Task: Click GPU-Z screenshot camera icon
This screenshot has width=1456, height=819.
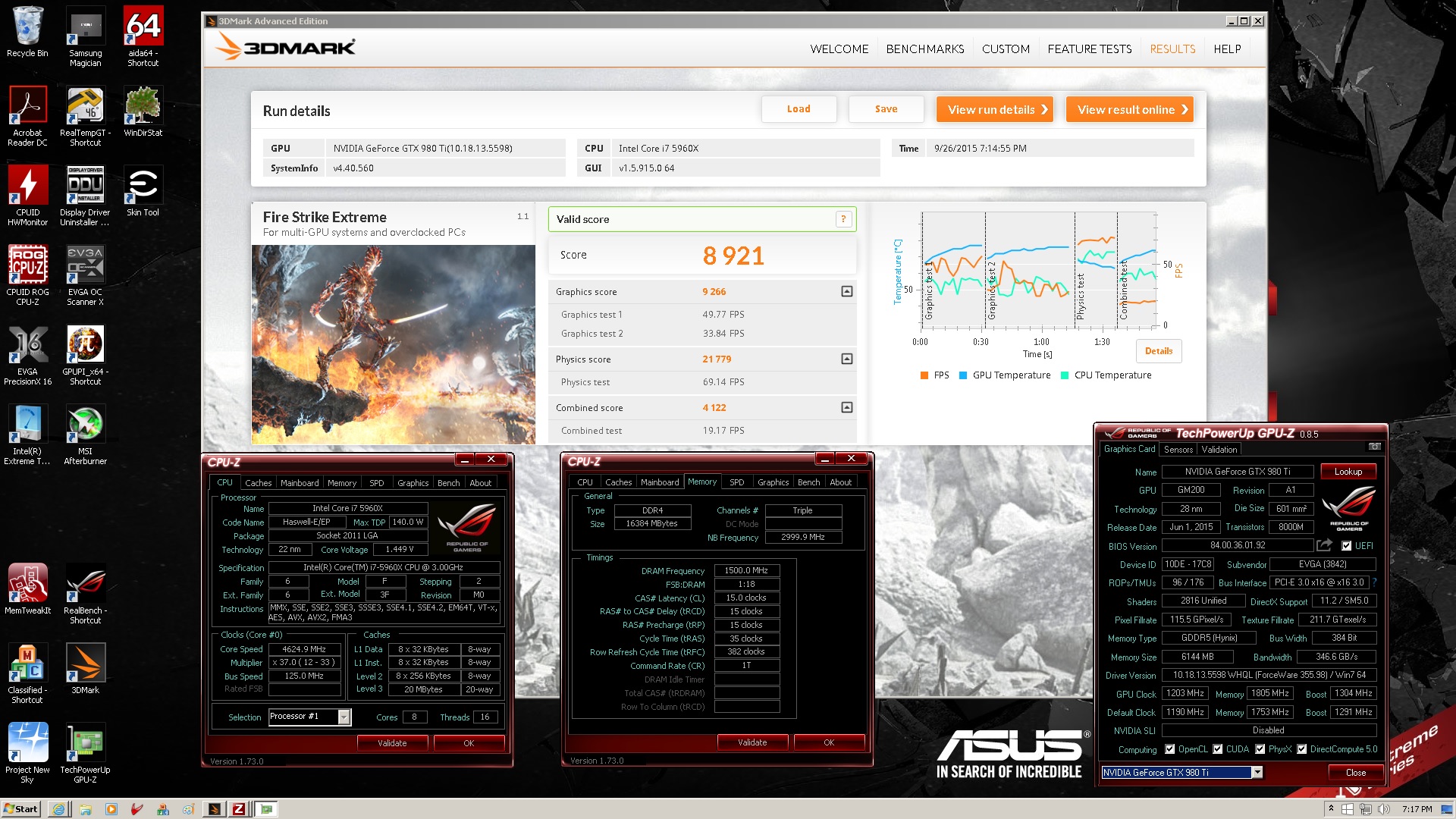Action: [x=1374, y=447]
